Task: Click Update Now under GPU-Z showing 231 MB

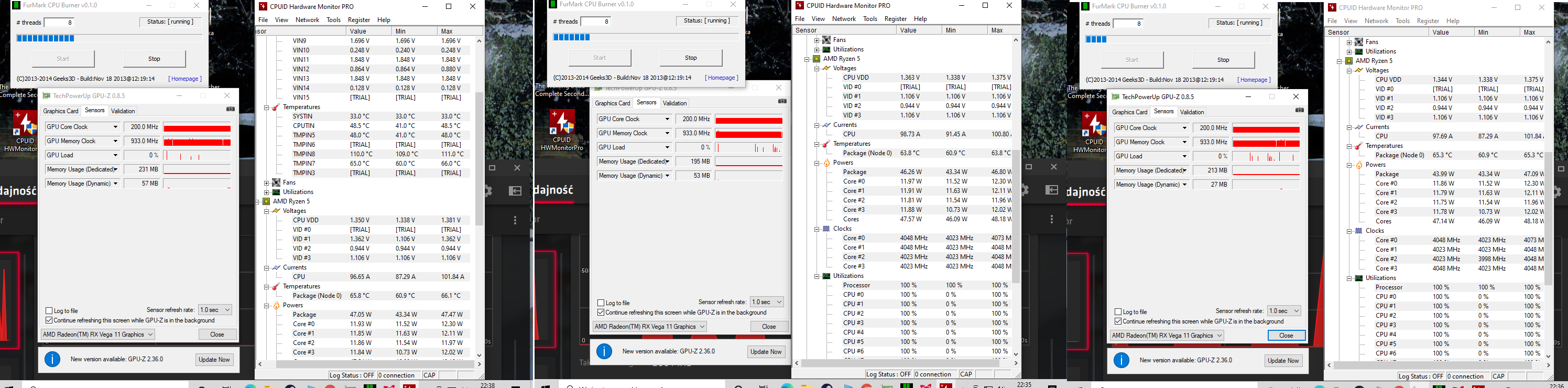Action: click(214, 359)
